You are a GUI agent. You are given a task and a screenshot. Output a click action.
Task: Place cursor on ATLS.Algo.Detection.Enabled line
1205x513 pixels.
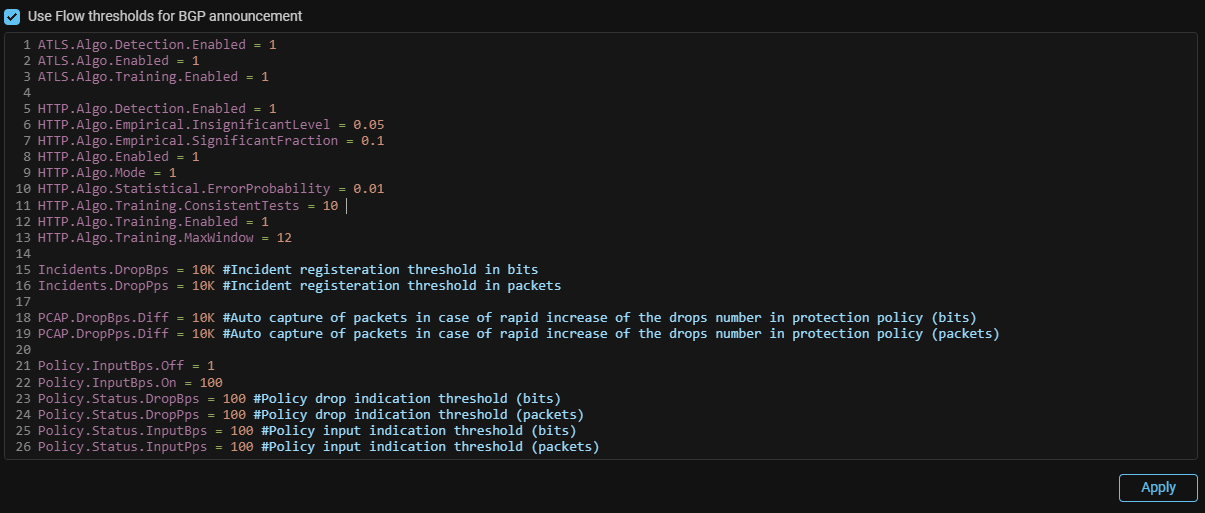point(150,45)
